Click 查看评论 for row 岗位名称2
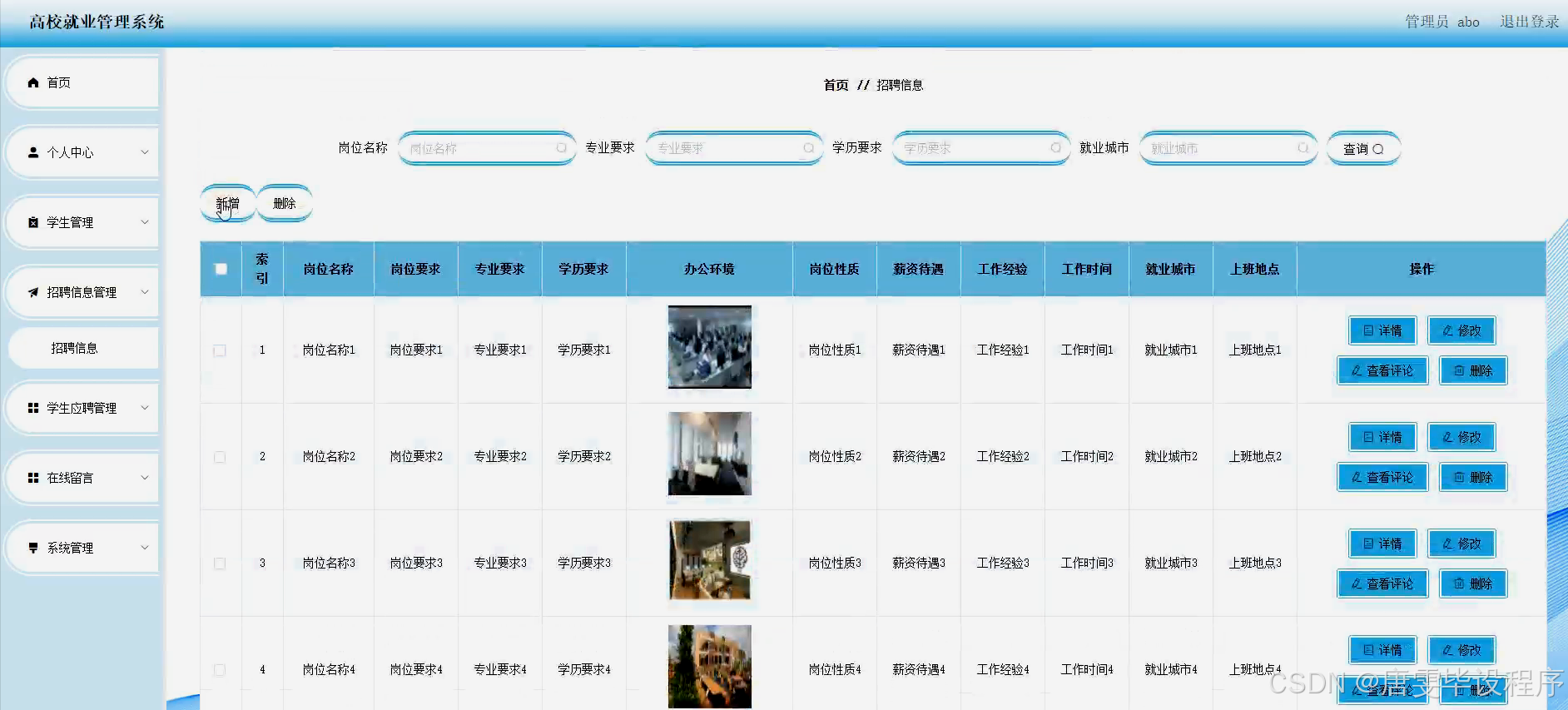Screen dimensions: 1568x710 pyautogui.click(x=1382, y=477)
